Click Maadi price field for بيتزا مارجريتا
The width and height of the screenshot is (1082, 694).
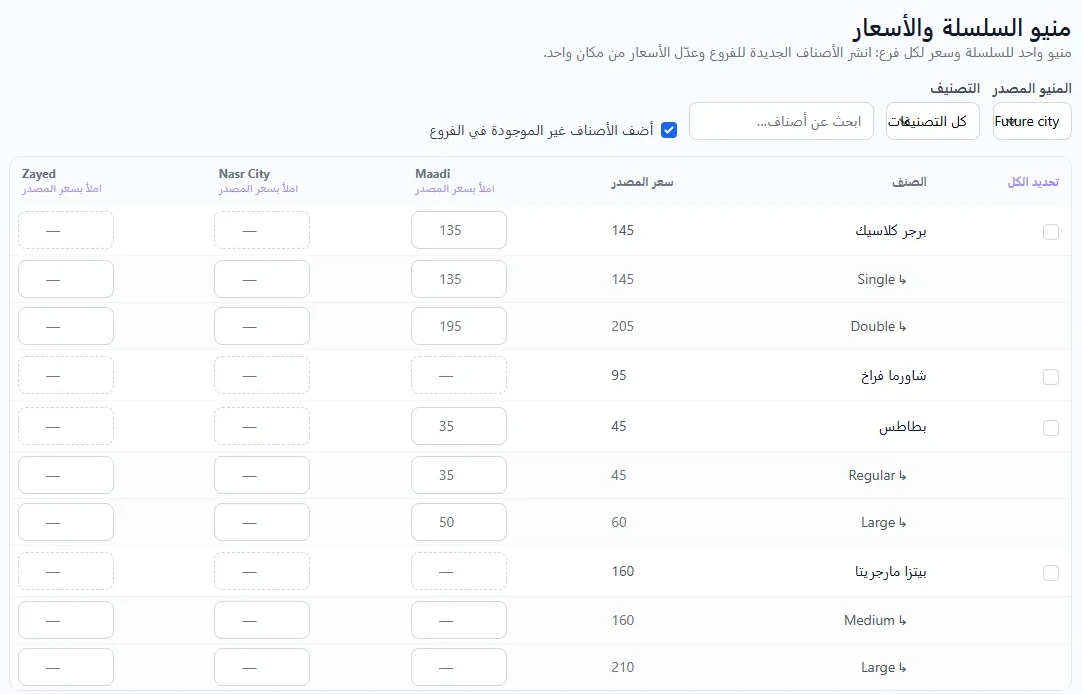click(459, 571)
